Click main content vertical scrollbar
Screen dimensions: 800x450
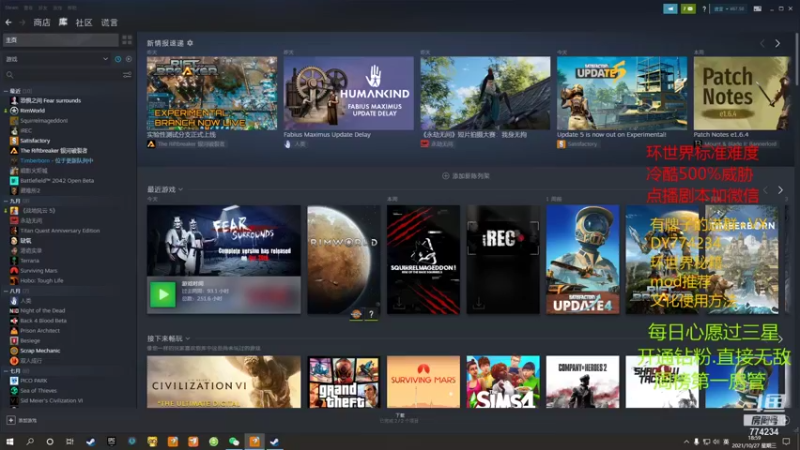click(x=796, y=60)
